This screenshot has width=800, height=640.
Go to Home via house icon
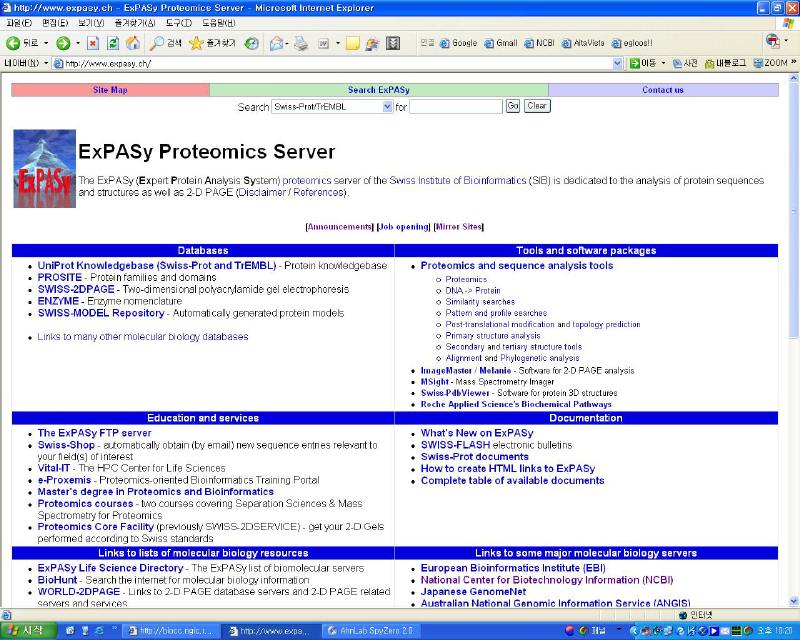click(x=133, y=43)
